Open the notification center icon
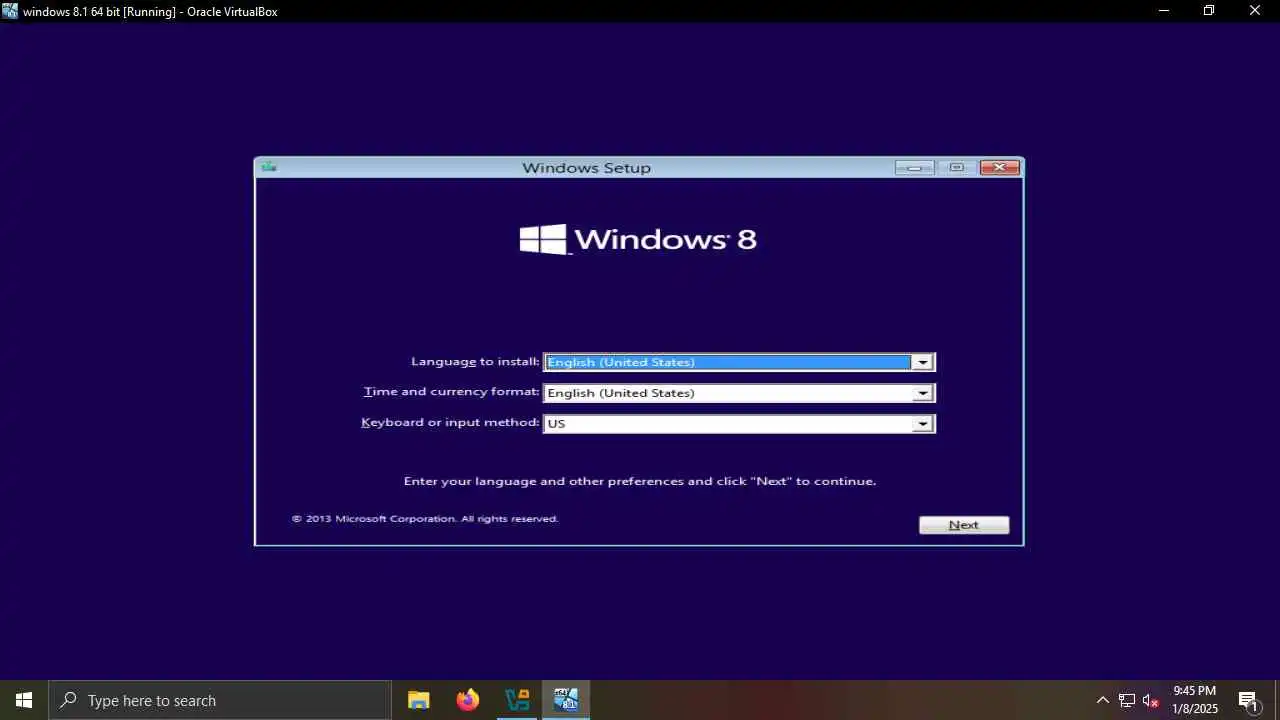 click(x=1248, y=700)
